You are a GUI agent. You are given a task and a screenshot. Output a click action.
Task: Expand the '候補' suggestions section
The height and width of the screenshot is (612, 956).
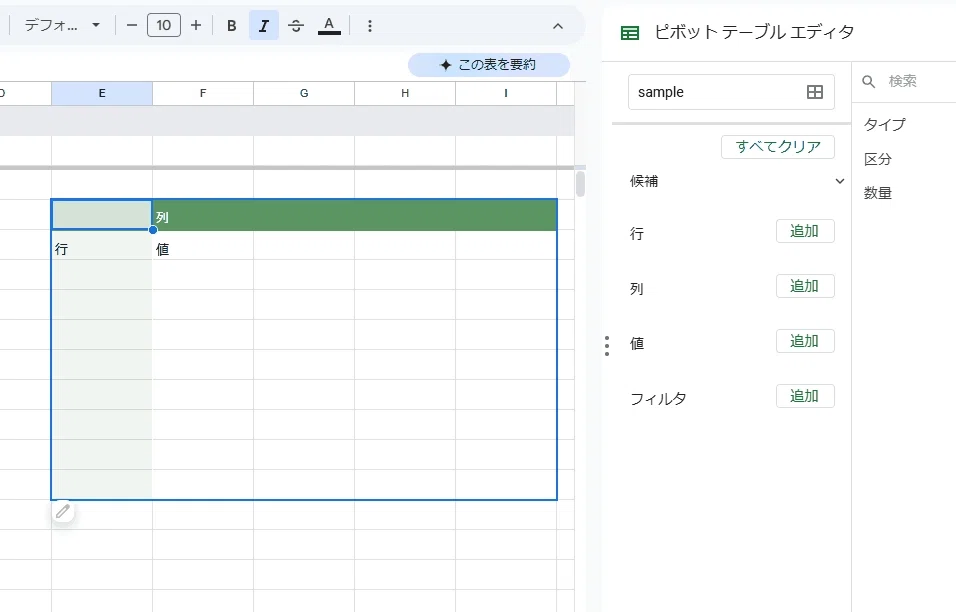tap(840, 181)
